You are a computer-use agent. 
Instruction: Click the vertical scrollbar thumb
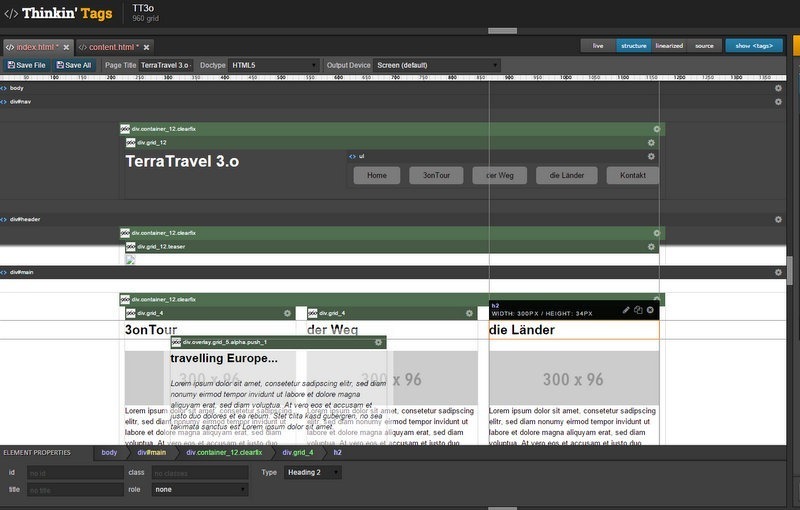coord(790,270)
